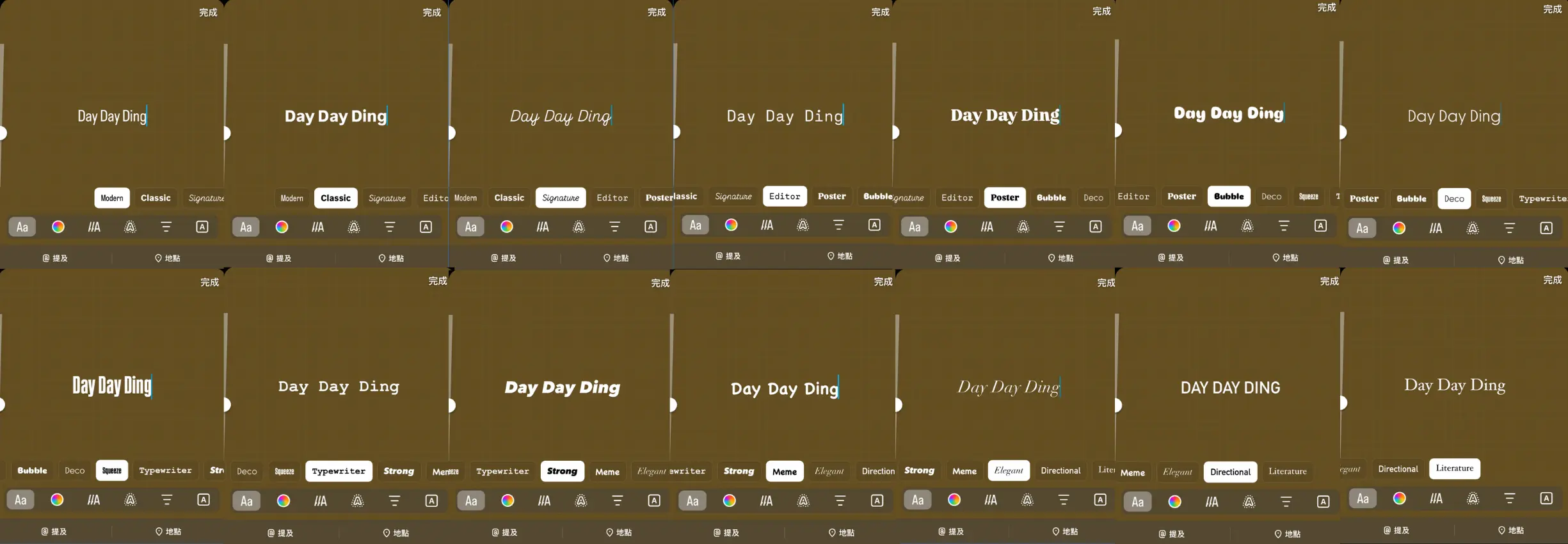Viewport: 1568px width, 544px height.
Task: Tap text animation icon in Poster-selected screen
Action: (x=987, y=227)
